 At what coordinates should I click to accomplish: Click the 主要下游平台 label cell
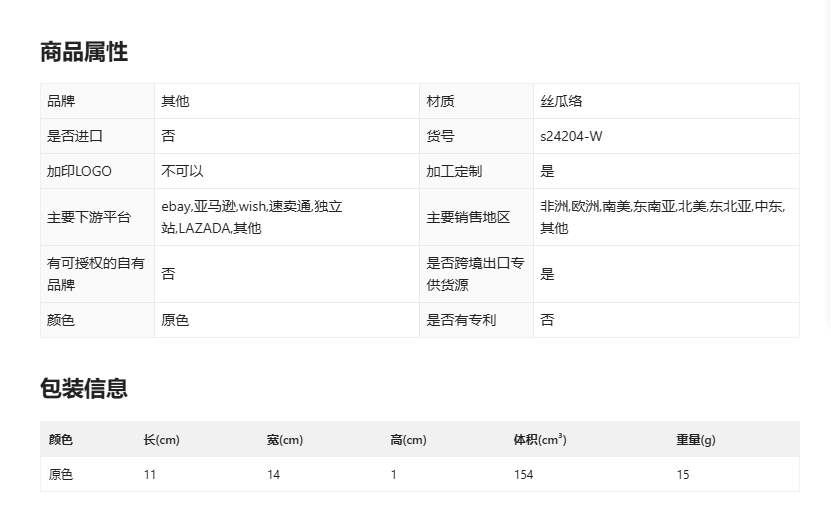click(x=89, y=217)
